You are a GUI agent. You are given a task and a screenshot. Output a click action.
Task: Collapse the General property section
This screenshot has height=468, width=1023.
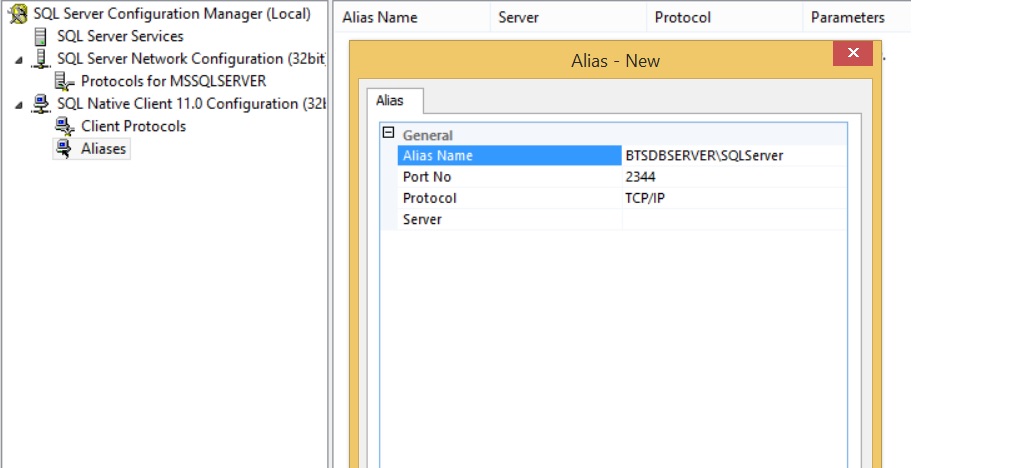(x=389, y=133)
